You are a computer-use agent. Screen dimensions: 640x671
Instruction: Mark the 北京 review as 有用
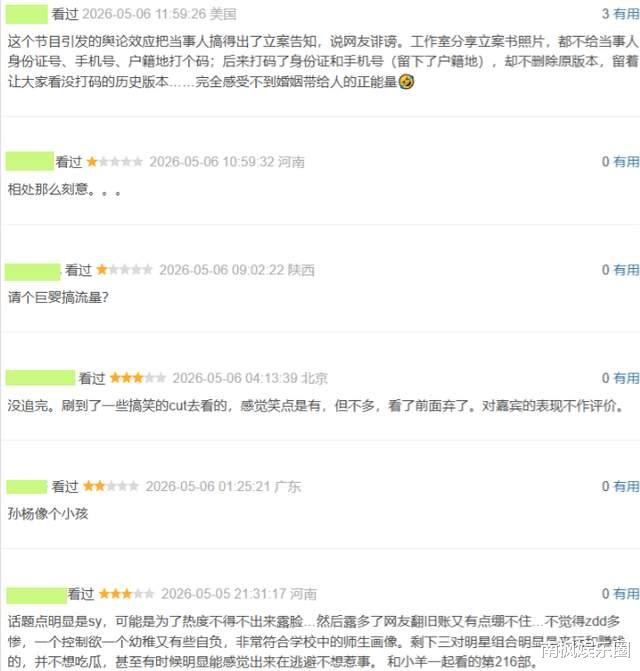(x=626, y=378)
